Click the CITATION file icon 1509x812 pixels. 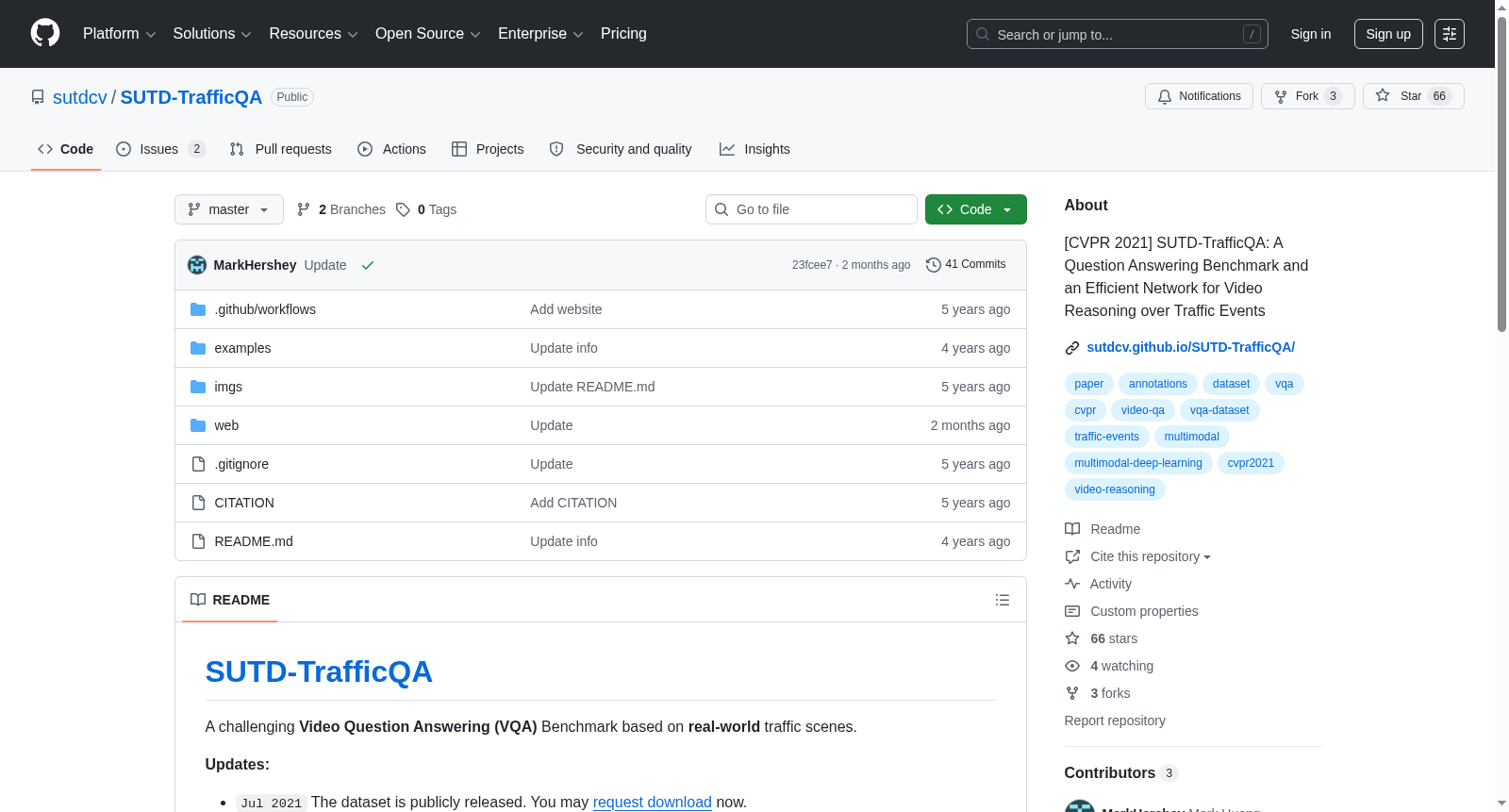point(198,503)
